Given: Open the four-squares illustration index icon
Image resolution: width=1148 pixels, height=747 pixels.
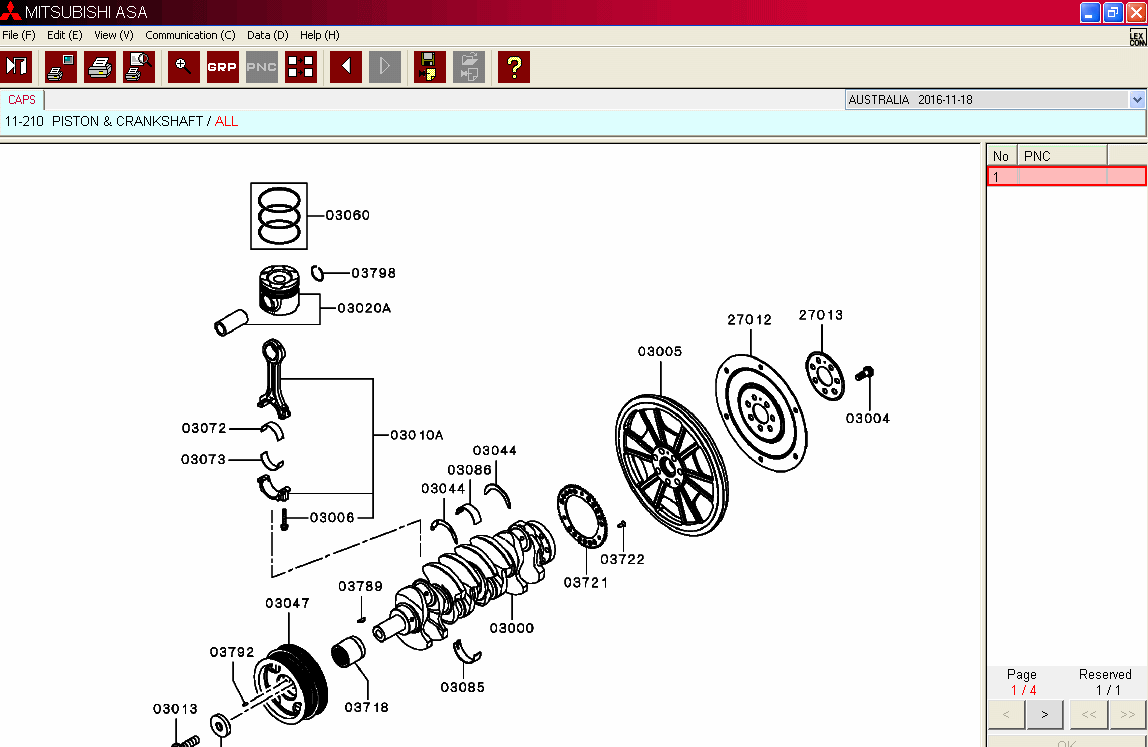Looking at the screenshot, I should (300, 67).
